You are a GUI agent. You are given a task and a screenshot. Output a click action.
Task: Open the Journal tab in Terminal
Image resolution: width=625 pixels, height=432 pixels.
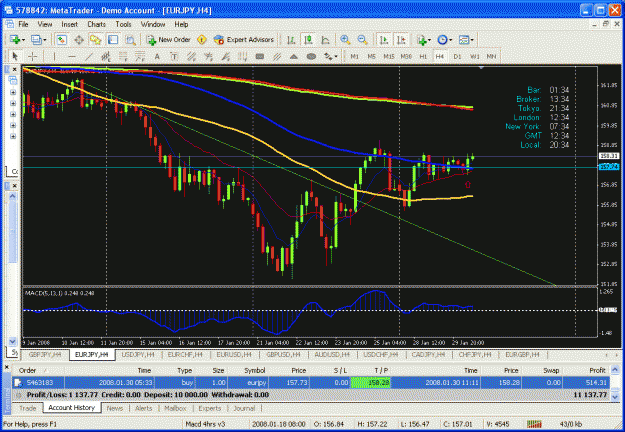[x=244, y=408]
